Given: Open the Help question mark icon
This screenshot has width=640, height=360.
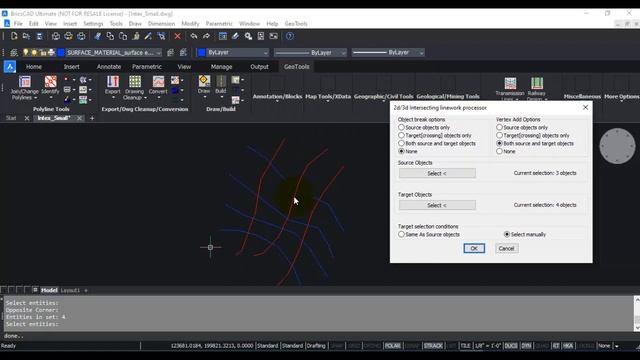Looking at the screenshot, I should [290, 36].
